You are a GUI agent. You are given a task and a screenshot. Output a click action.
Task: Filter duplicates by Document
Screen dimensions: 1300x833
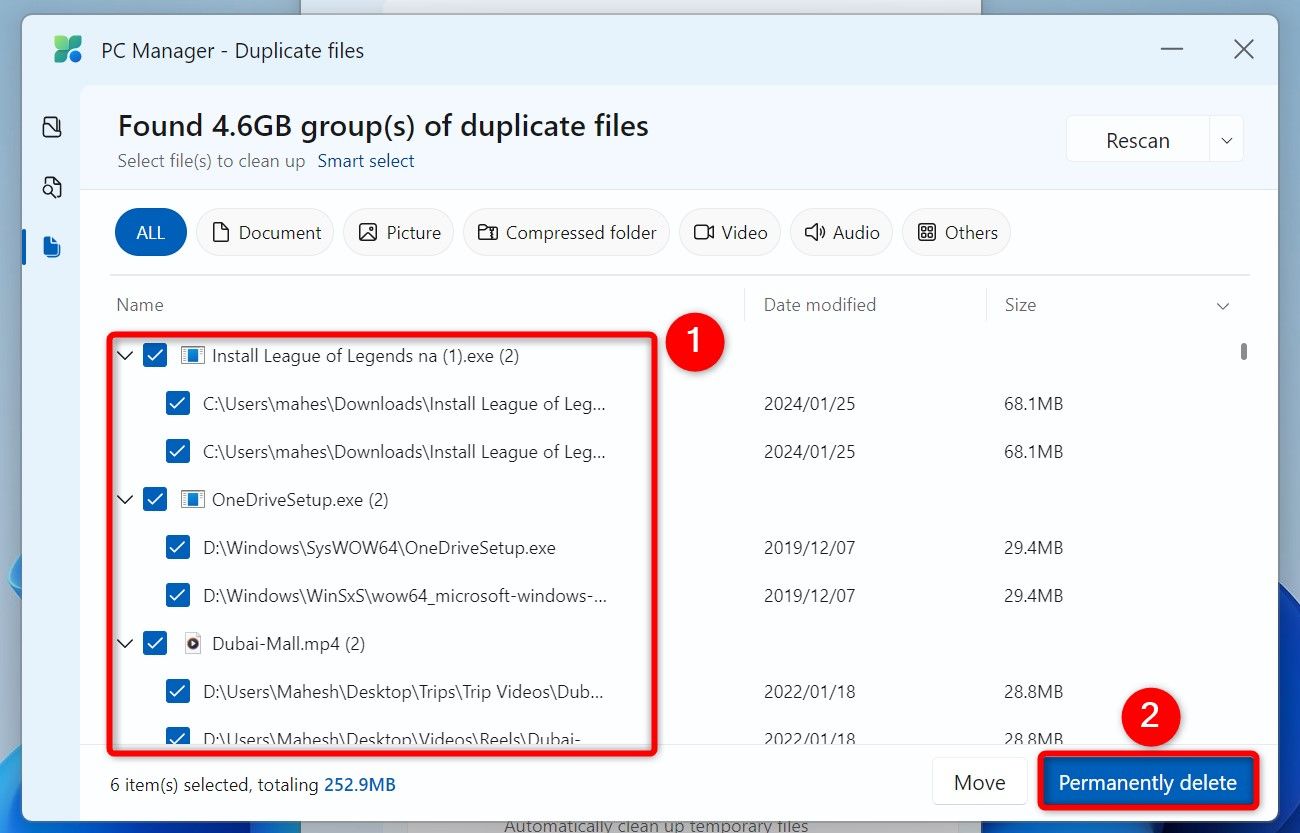pyautogui.click(x=265, y=233)
